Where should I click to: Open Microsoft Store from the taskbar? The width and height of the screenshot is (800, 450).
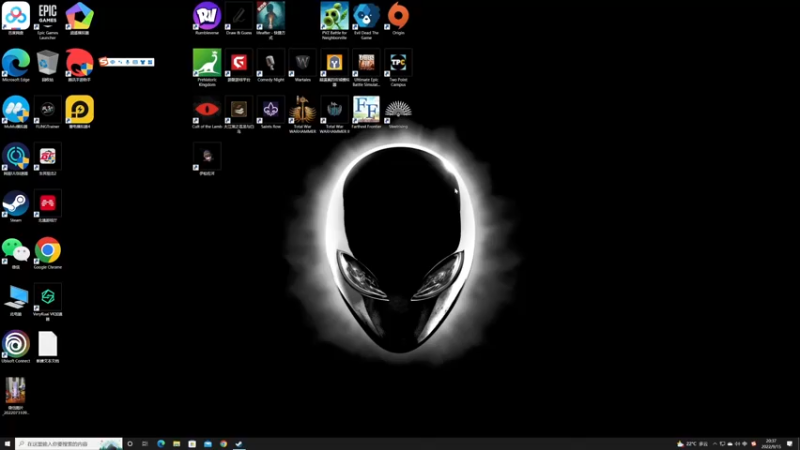[x=192, y=444]
